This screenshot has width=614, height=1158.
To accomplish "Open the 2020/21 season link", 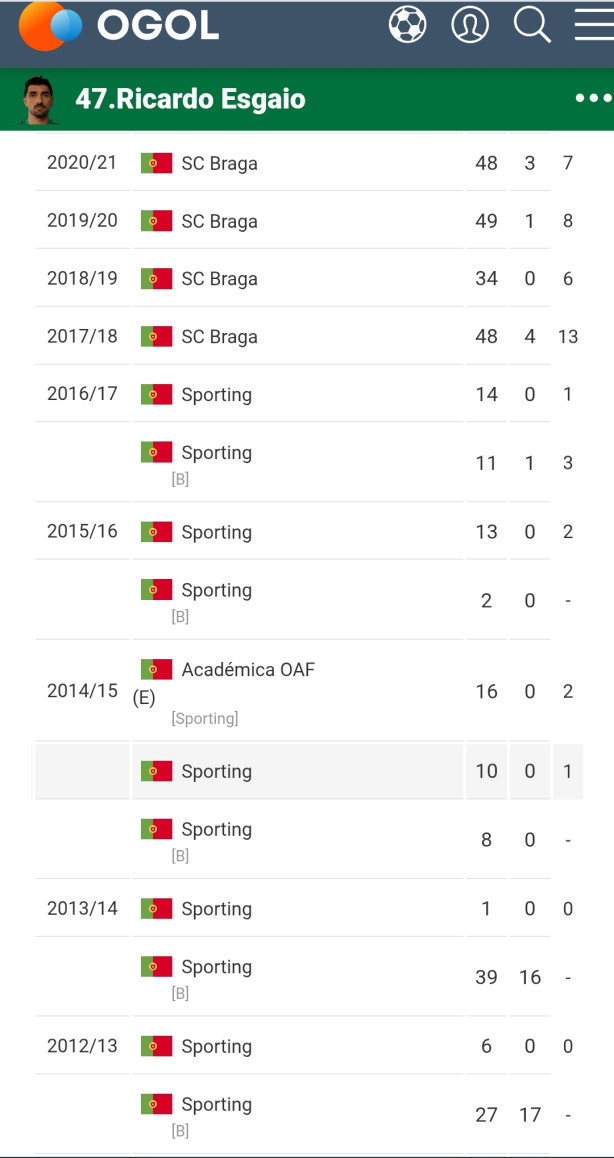I will click(82, 162).
